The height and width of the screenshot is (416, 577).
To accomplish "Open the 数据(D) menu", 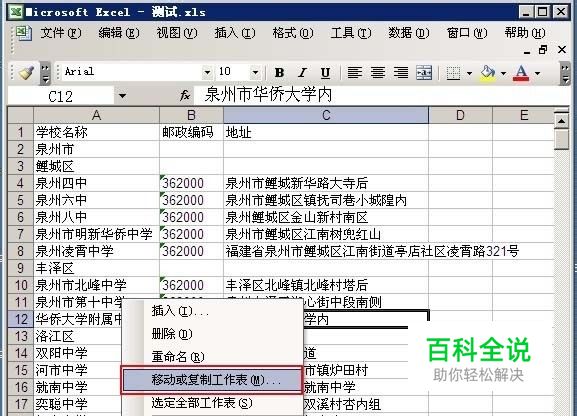I will tap(409, 33).
